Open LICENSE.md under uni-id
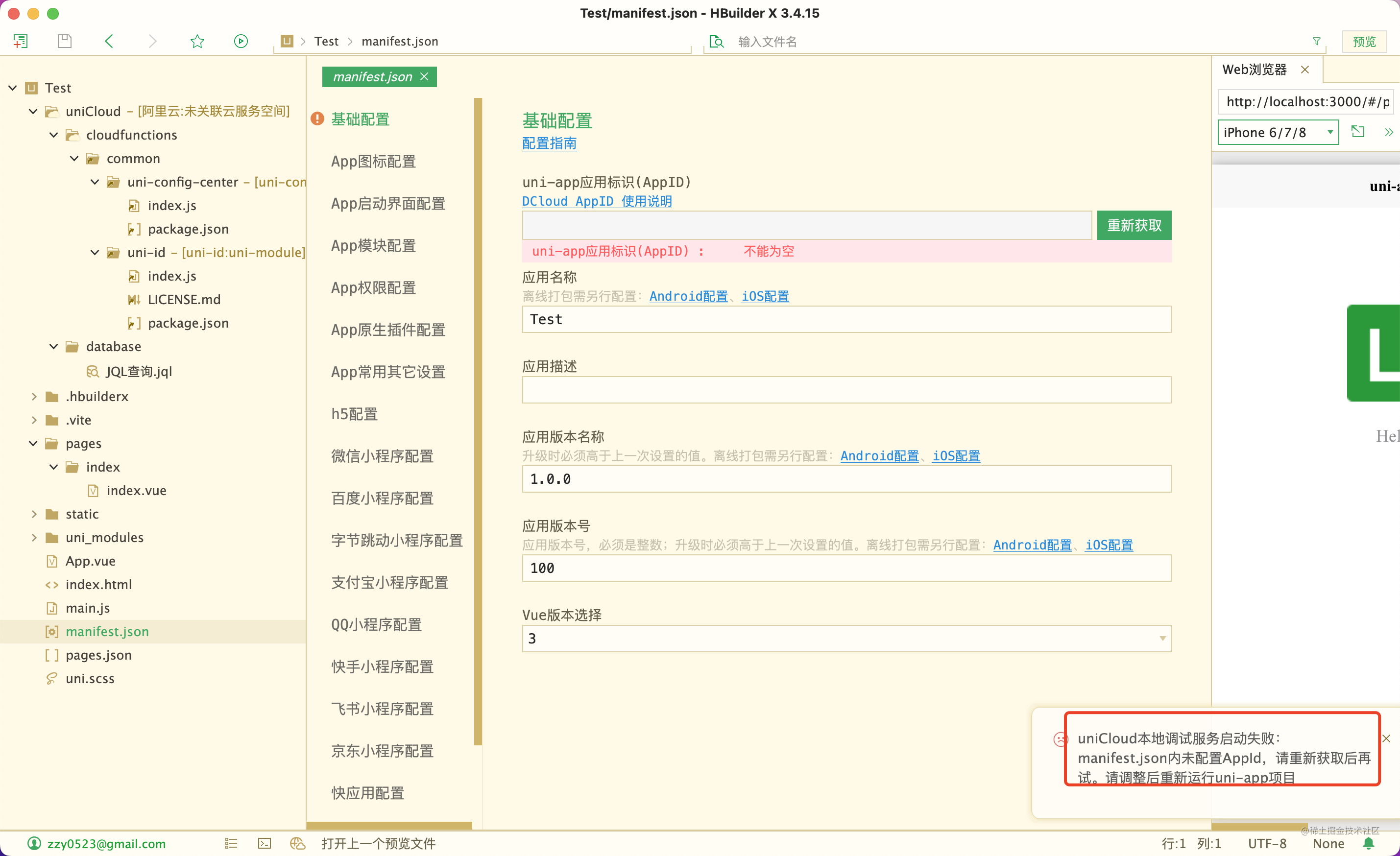This screenshot has height=856, width=1400. click(184, 299)
